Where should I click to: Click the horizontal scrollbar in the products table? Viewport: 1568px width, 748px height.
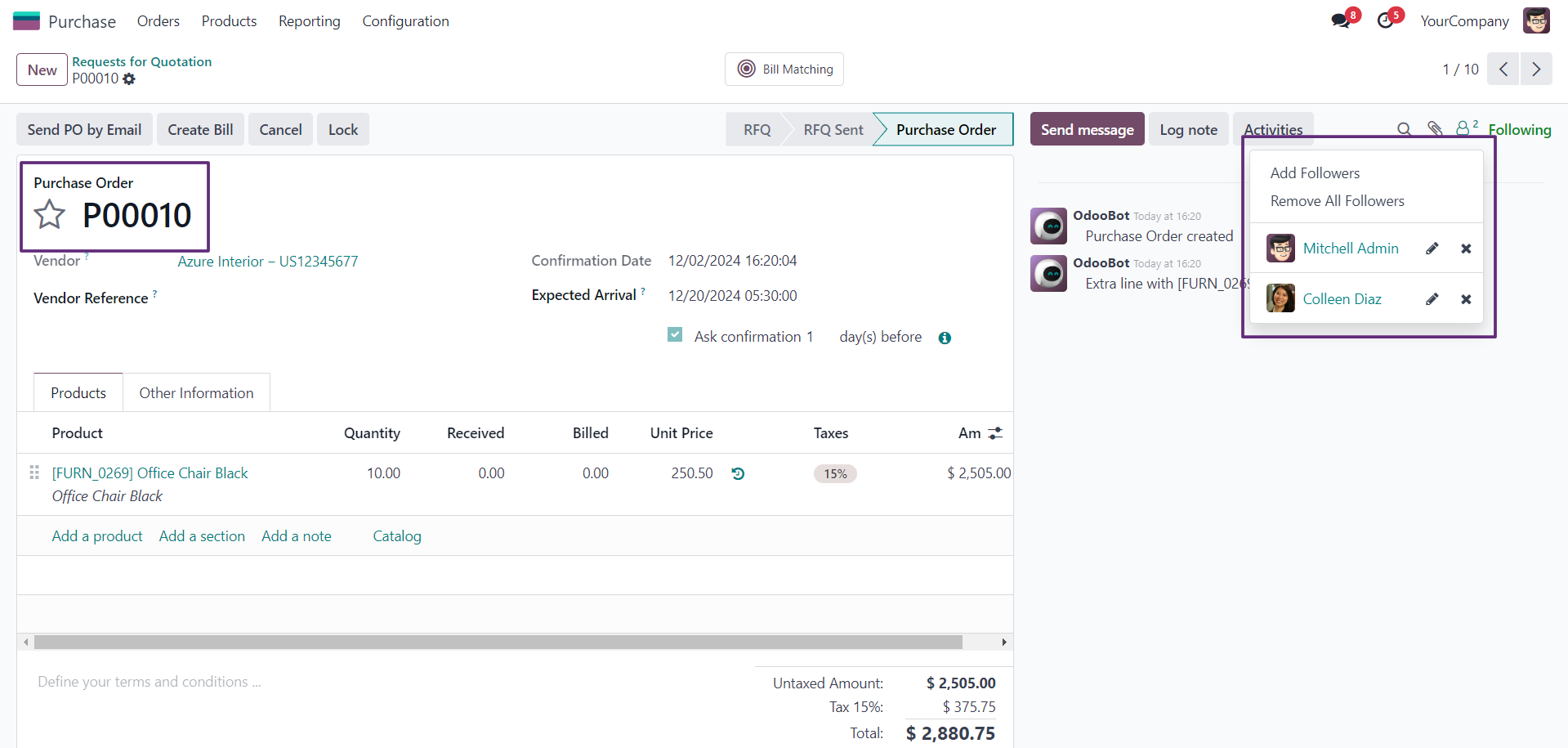coord(498,642)
